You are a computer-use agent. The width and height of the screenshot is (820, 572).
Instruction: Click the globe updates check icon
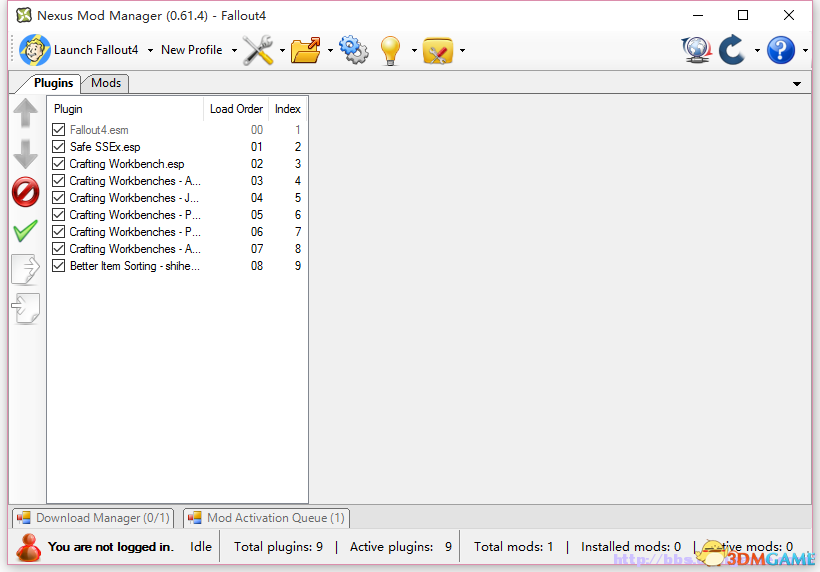(x=697, y=50)
